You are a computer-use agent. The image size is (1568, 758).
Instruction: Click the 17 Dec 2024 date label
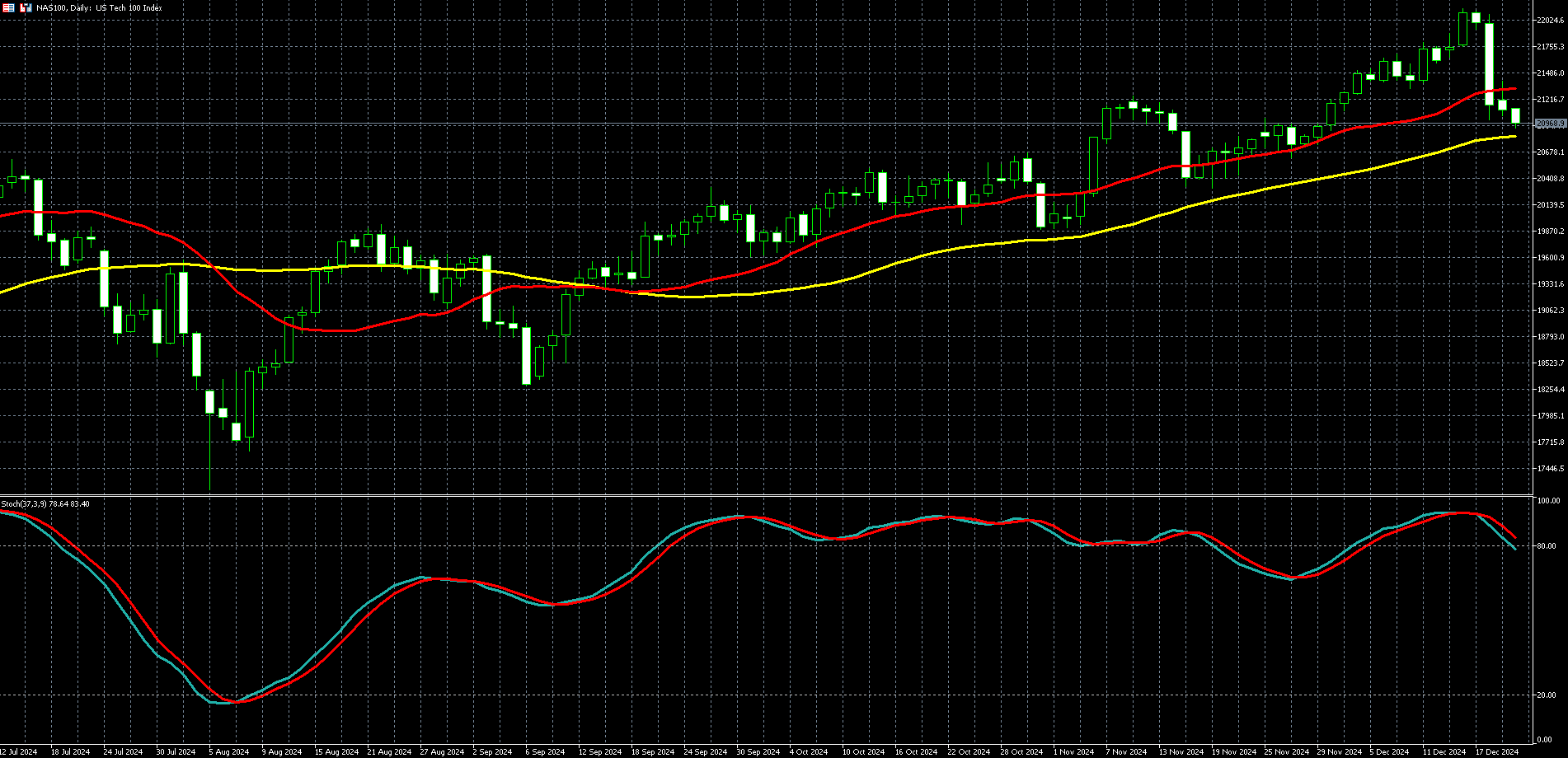point(1497,752)
